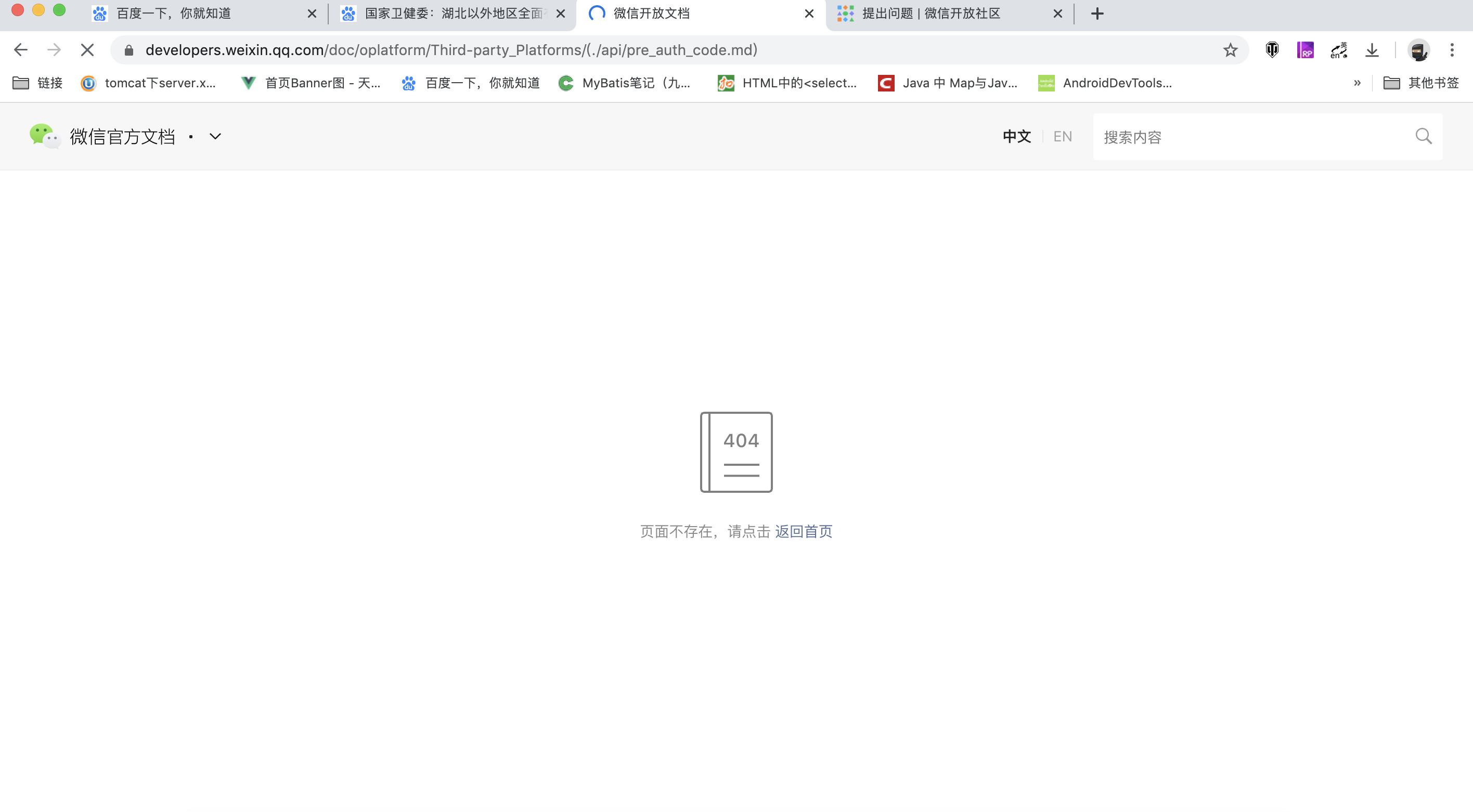Viewport: 1473px width, 812px height.
Task: Click the profile avatar icon
Action: point(1419,50)
